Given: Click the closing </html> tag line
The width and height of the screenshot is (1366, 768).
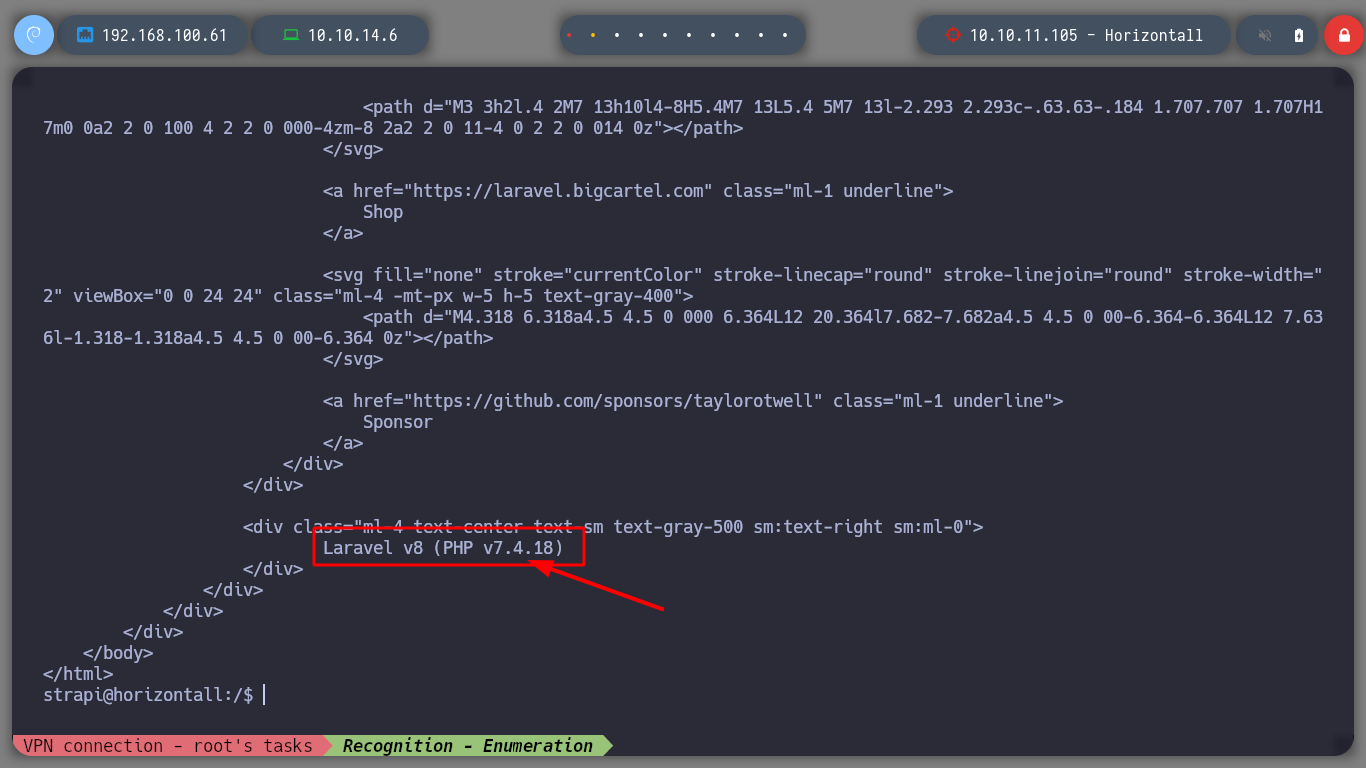Looking at the screenshot, I should coord(78,674).
